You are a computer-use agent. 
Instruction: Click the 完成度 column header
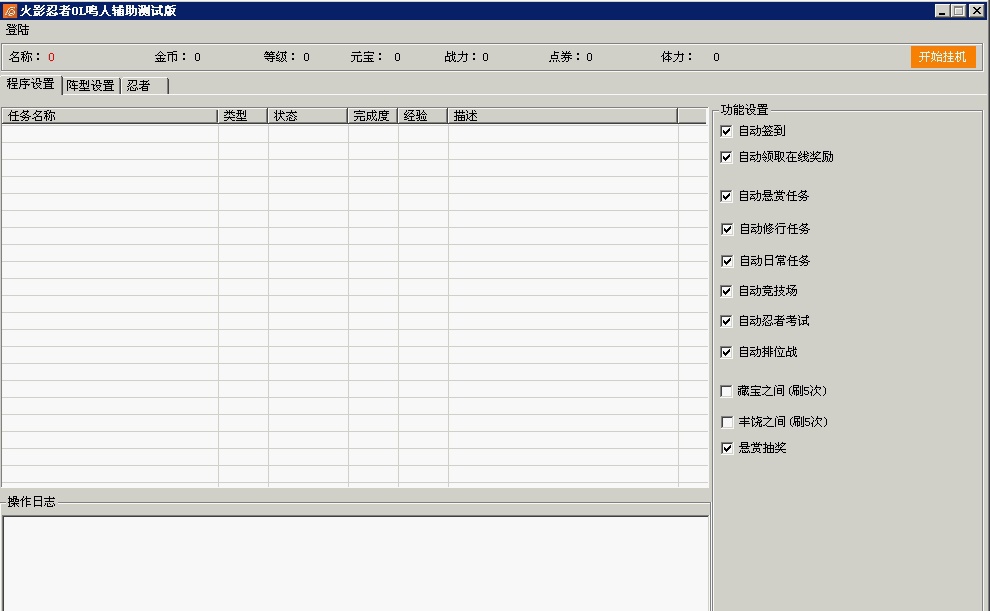(x=373, y=116)
